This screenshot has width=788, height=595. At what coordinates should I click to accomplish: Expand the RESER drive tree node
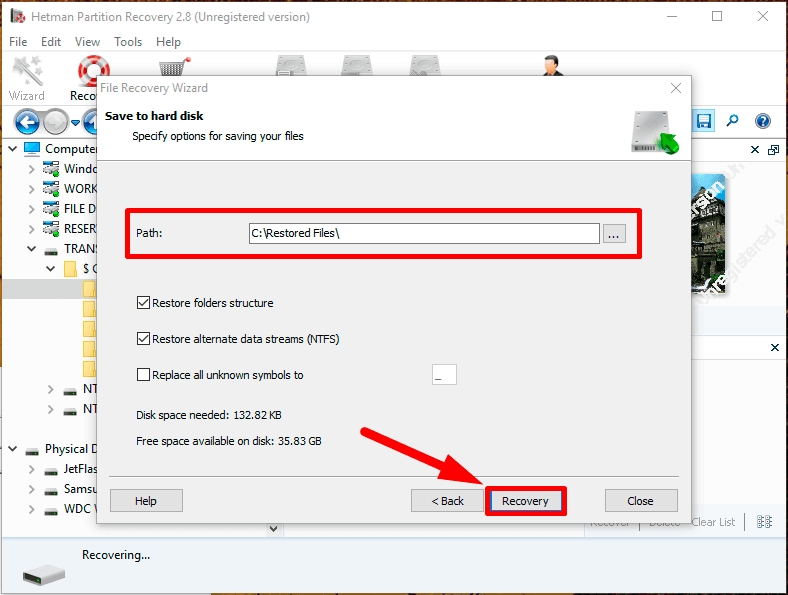pyautogui.click(x=32, y=229)
